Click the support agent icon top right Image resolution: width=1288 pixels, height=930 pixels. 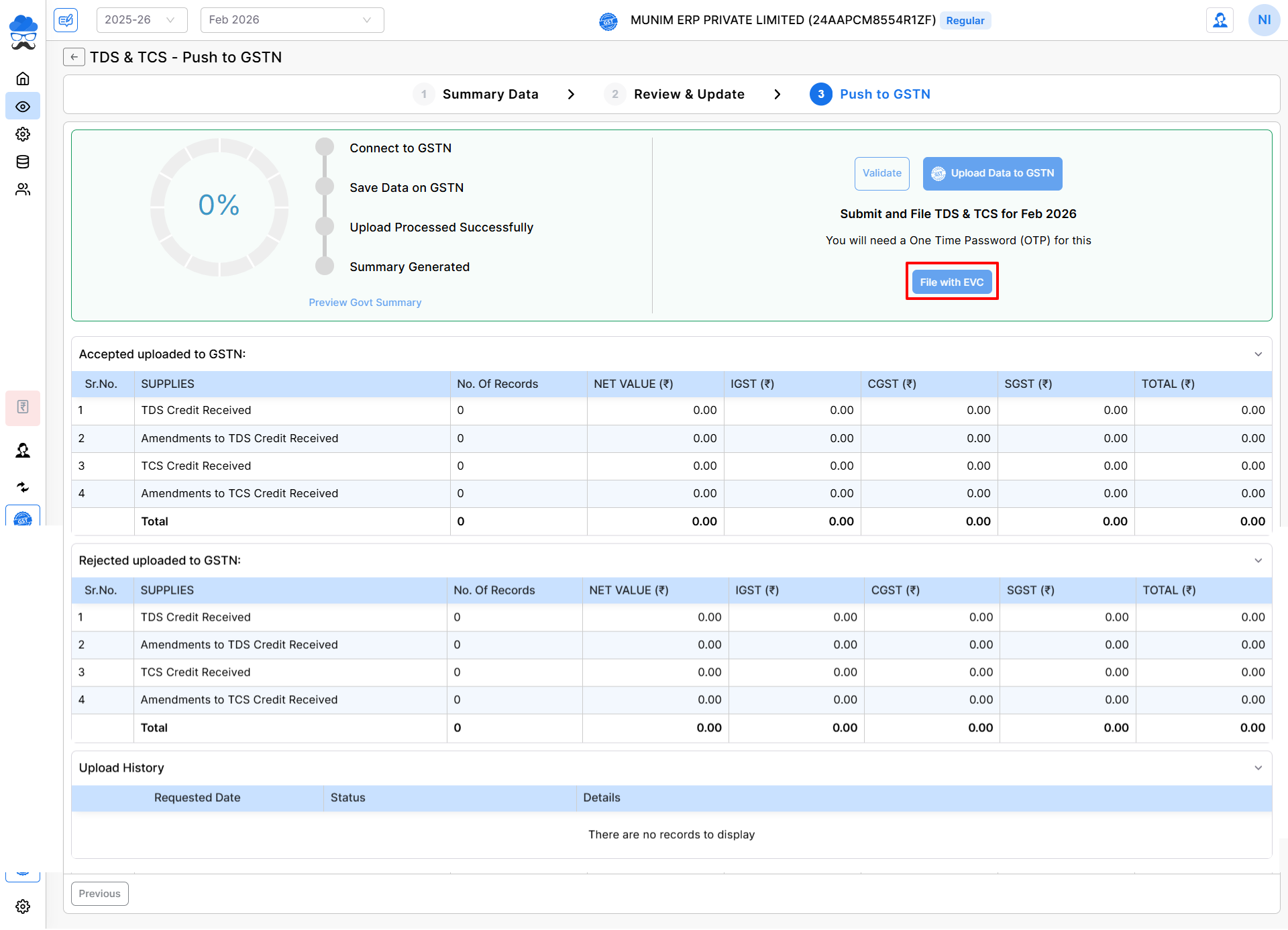1220,20
